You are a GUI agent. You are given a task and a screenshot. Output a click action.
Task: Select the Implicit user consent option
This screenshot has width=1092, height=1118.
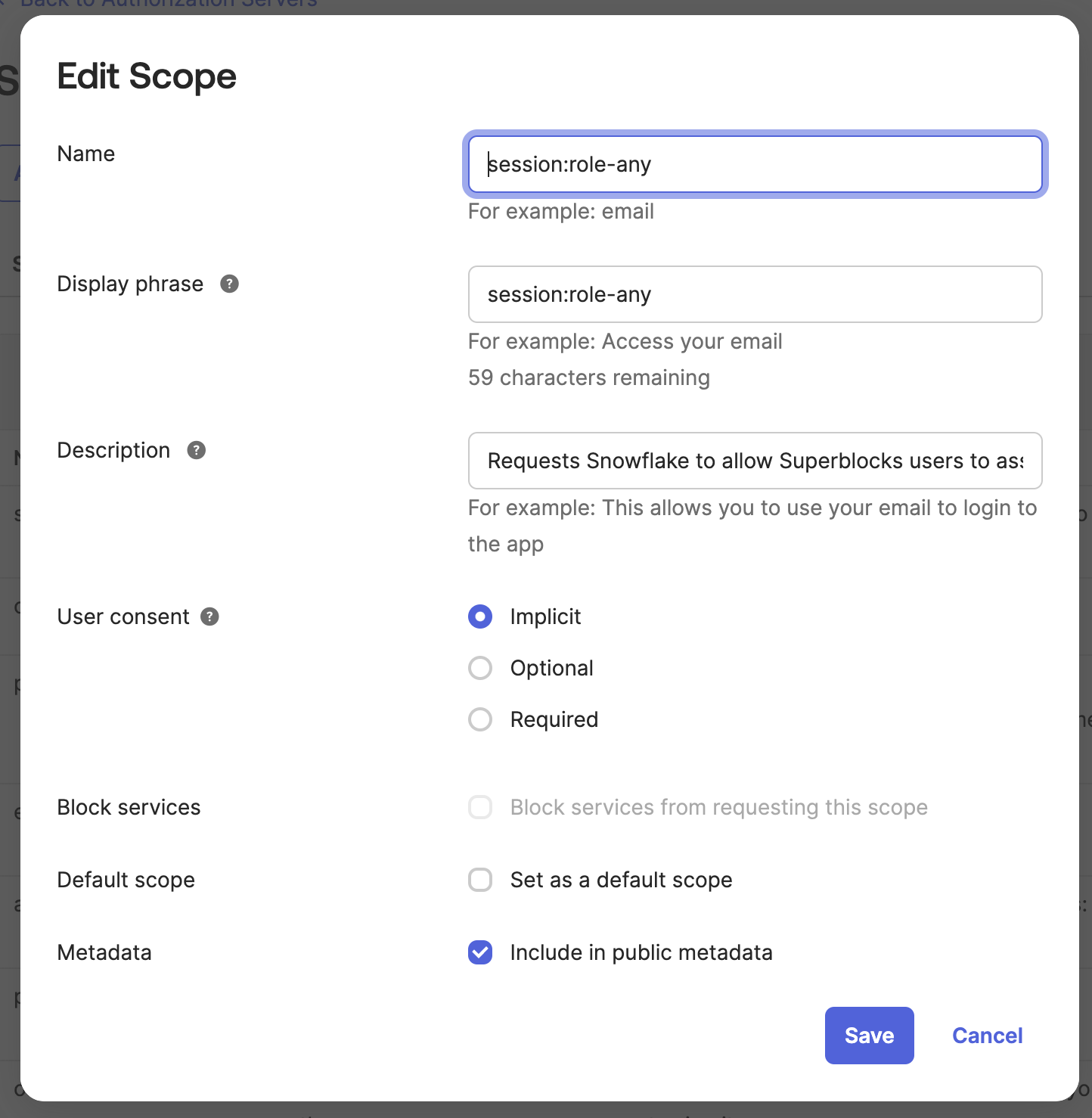480,616
